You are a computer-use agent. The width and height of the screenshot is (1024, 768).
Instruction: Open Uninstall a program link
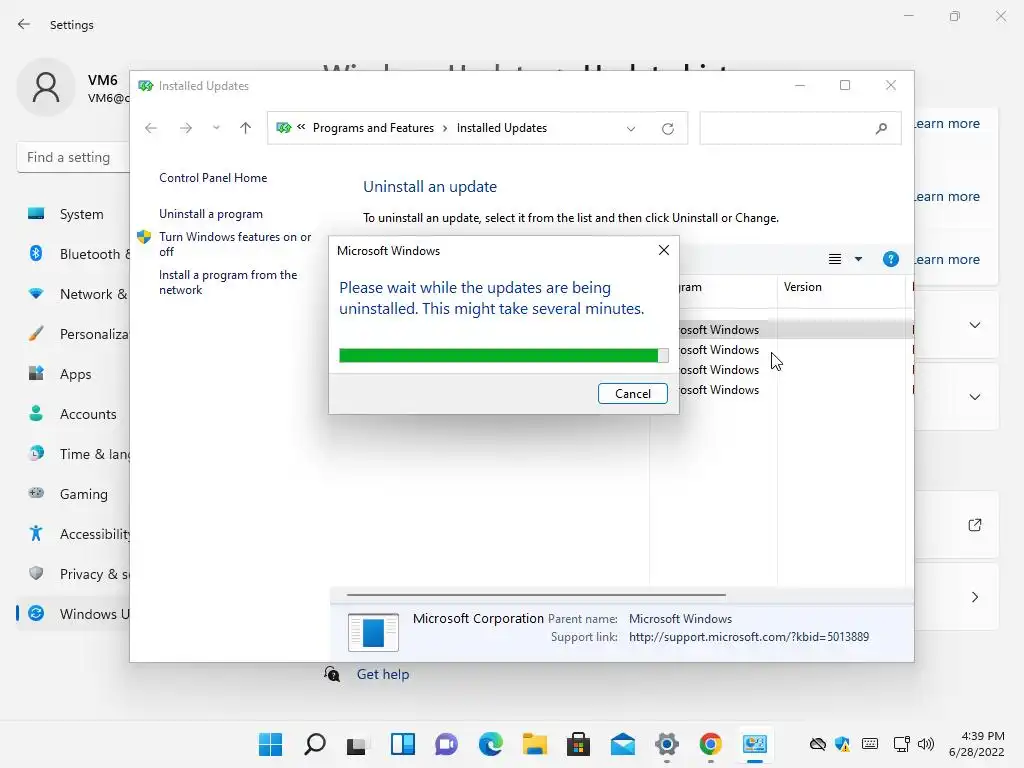click(211, 214)
